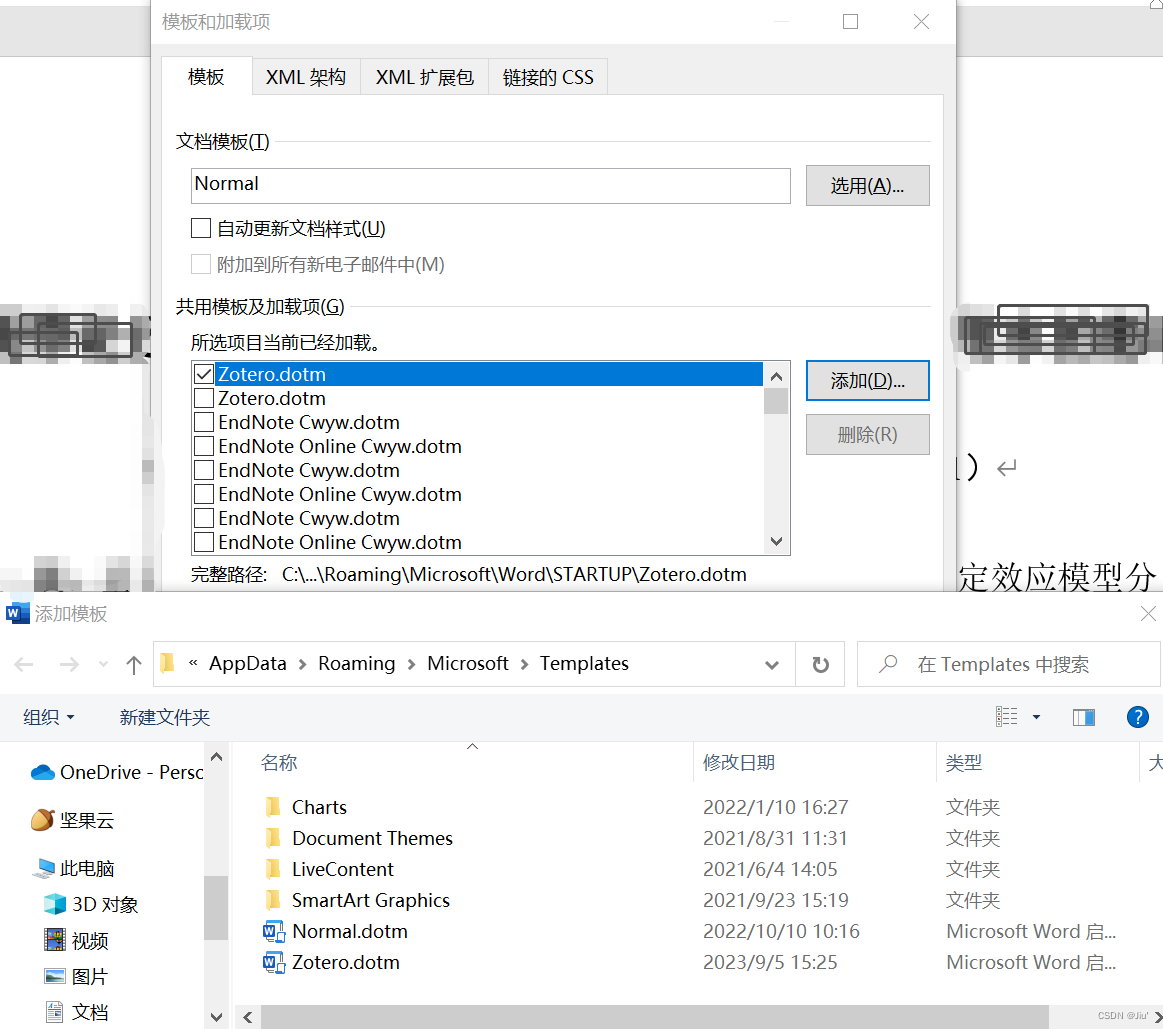Expand after AppData in the path
The width and height of the screenshot is (1163, 1029).
(x=303, y=664)
